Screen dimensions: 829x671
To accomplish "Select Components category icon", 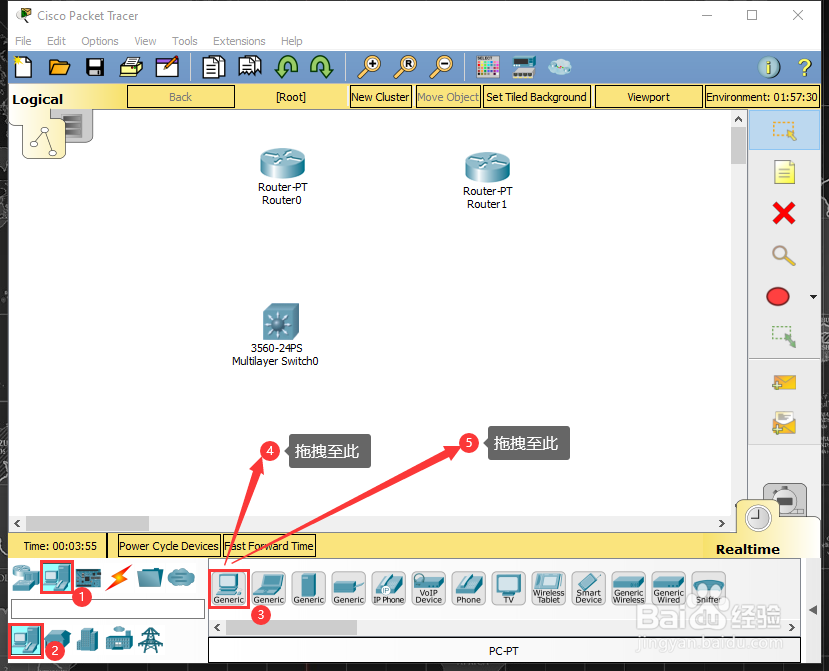I will click(x=88, y=577).
